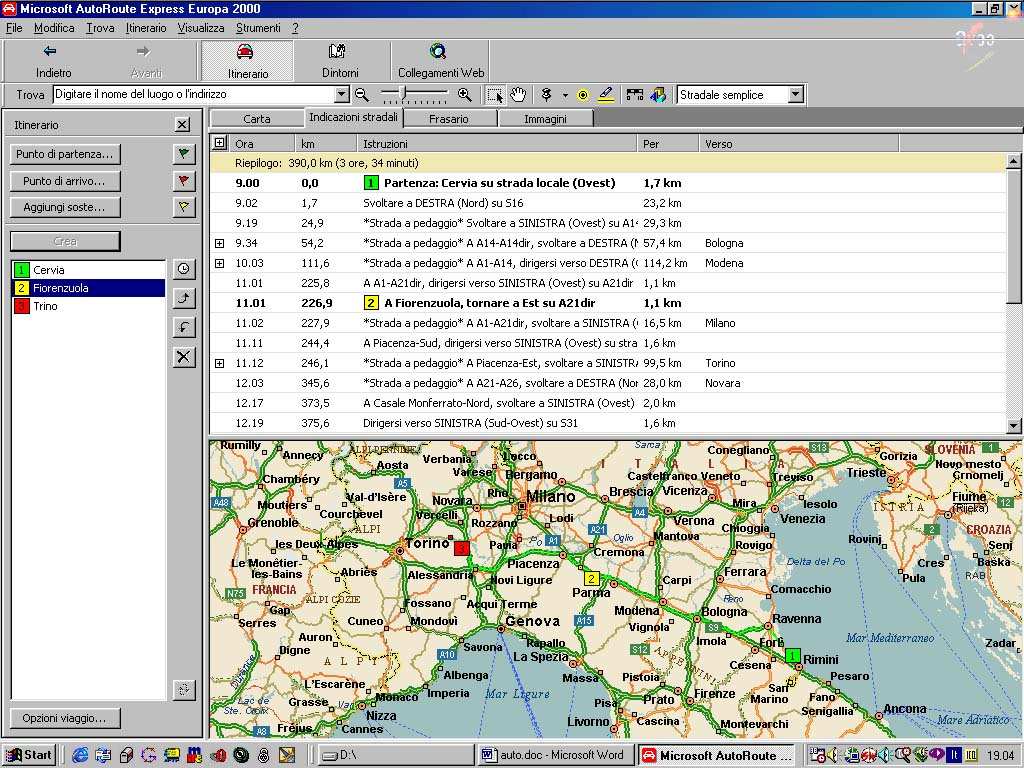The image size is (1024, 768).
Task: Expand the 11.12 Torino direction row
Action: (x=219, y=363)
